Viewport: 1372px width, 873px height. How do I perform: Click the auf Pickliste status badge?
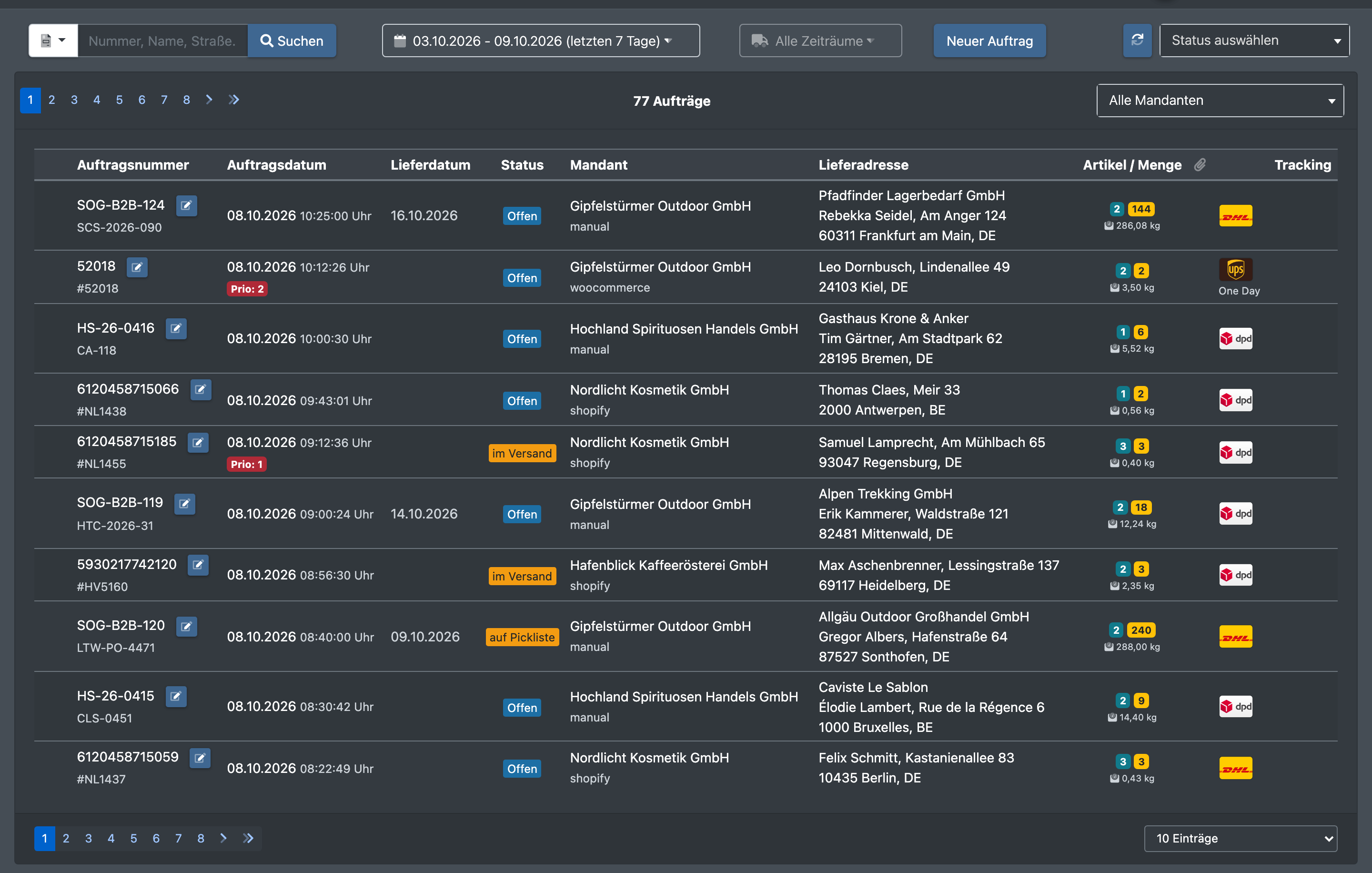pos(522,637)
